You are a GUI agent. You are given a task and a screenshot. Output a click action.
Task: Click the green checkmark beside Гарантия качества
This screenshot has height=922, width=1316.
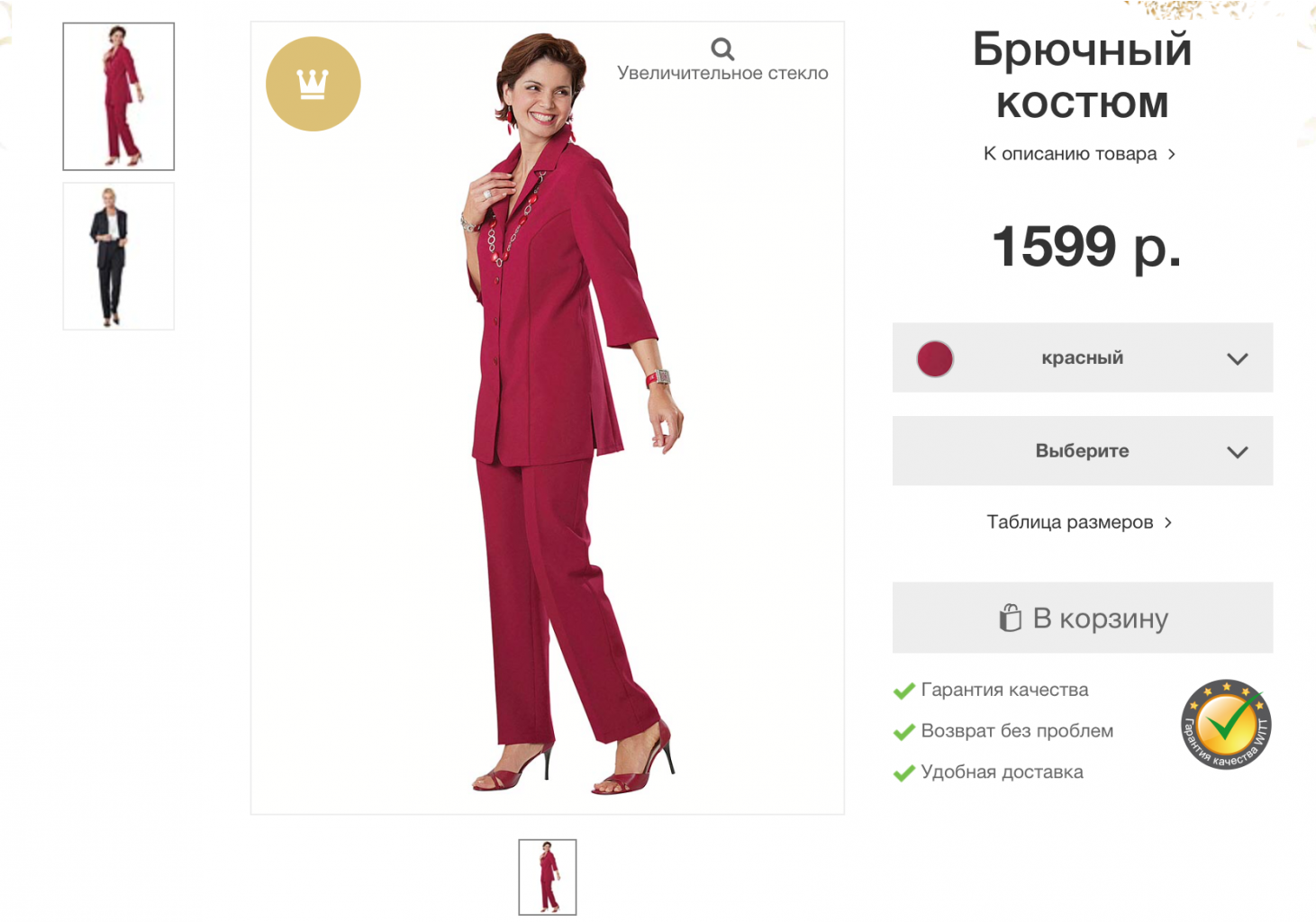[903, 691]
